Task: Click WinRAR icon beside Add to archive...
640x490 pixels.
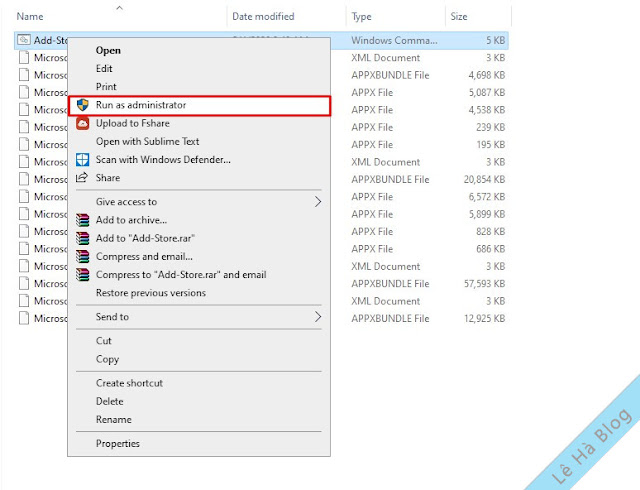Action: point(82,220)
